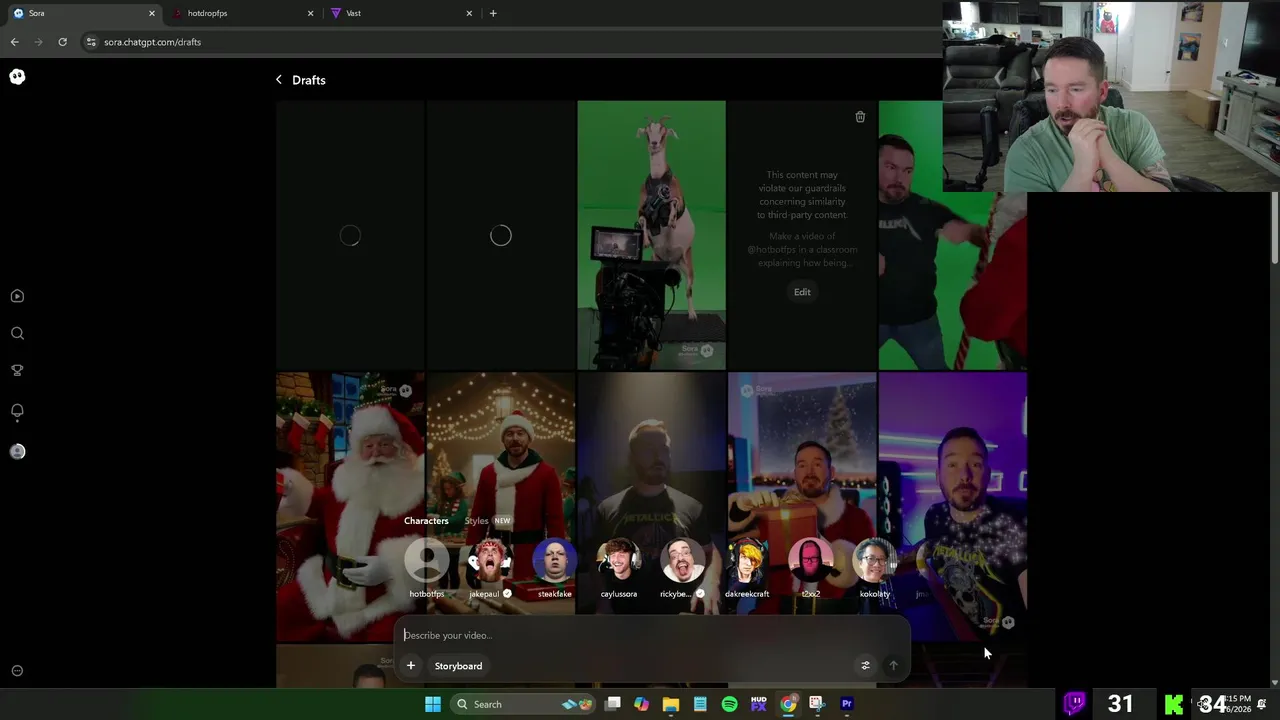Viewport: 1280px width, 720px height.
Task: Open the Notepad taskbar icon
Action: click(x=700, y=704)
